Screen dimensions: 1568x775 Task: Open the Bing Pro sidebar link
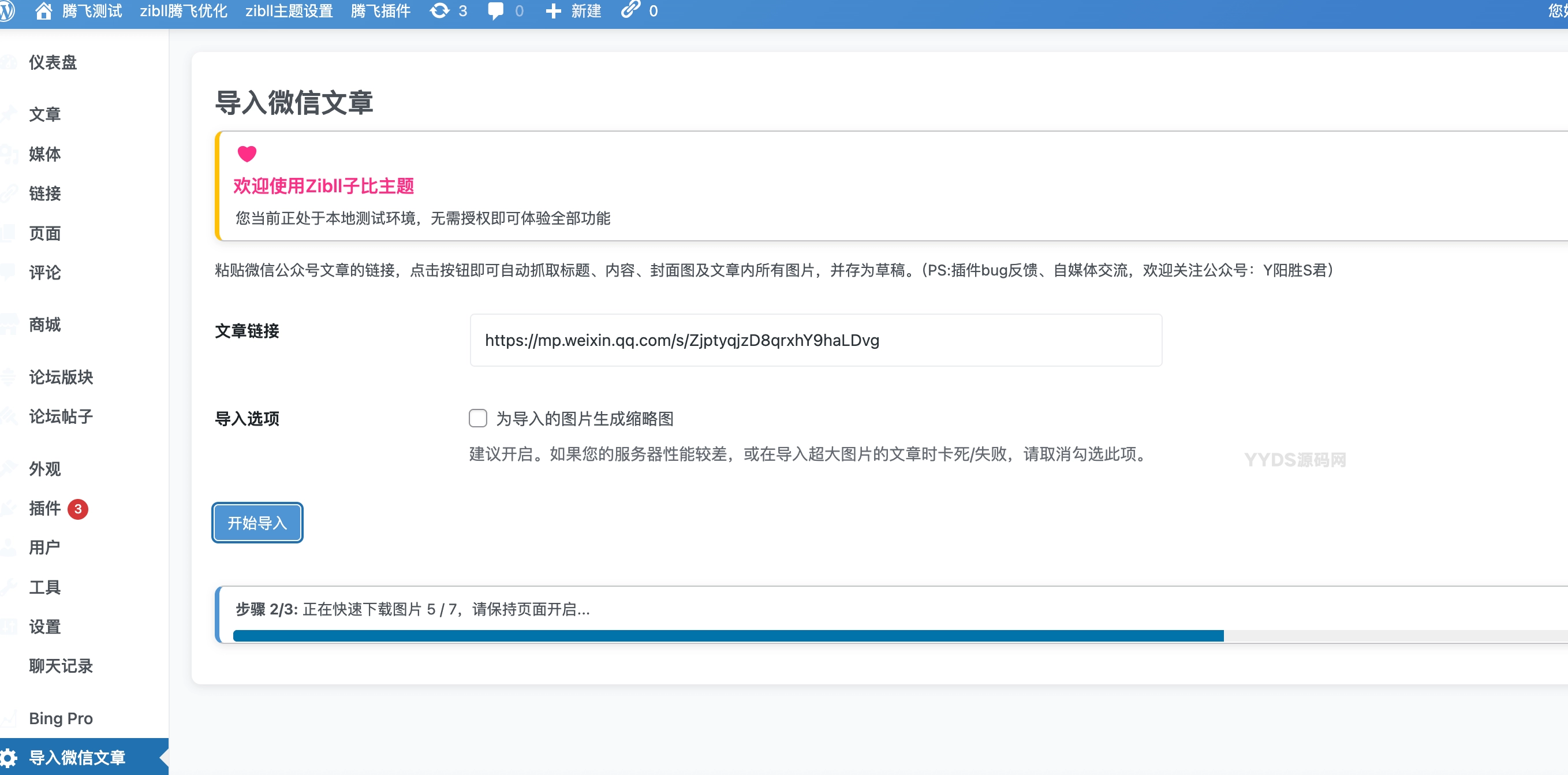59,718
